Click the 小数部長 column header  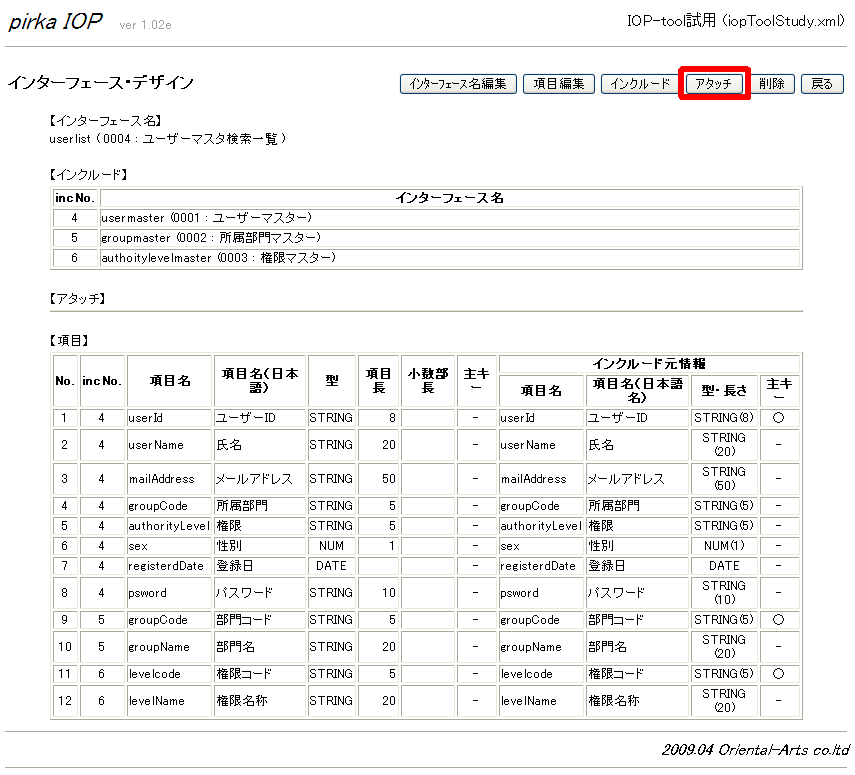click(x=428, y=381)
